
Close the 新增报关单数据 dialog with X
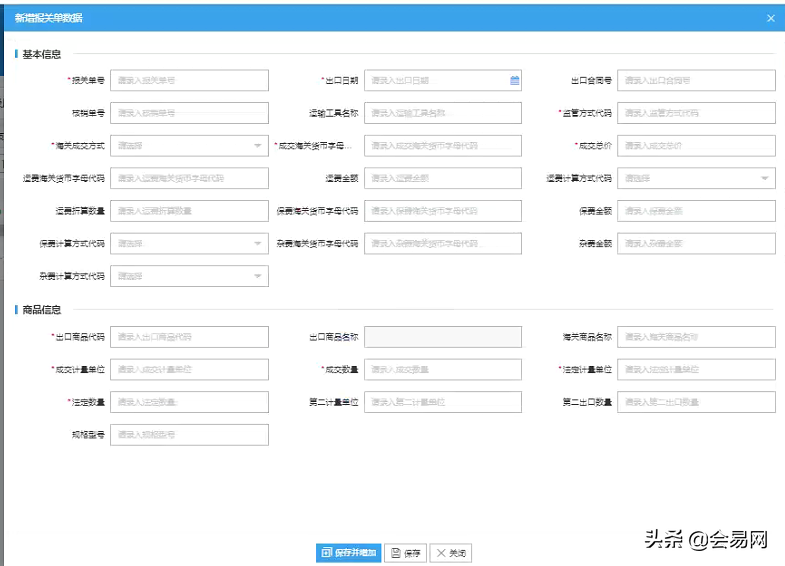pos(770,18)
